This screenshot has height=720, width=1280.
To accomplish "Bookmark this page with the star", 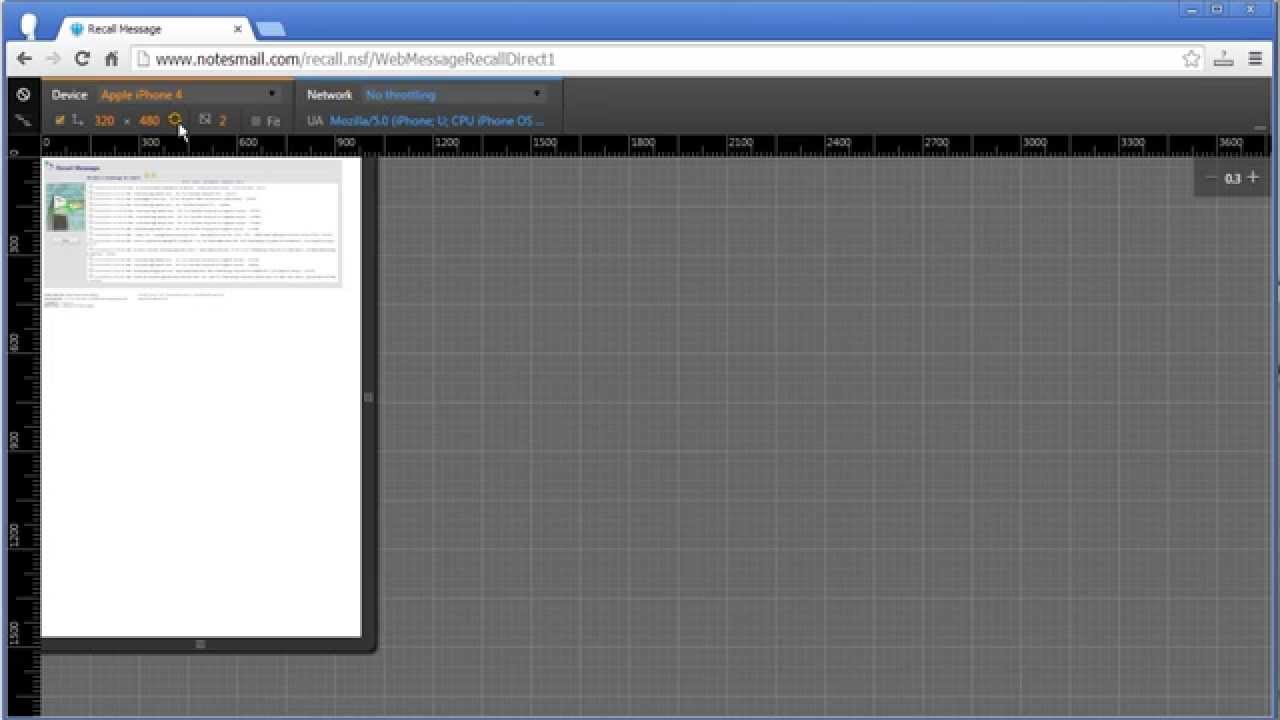I will pyautogui.click(x=1191, y=59).
